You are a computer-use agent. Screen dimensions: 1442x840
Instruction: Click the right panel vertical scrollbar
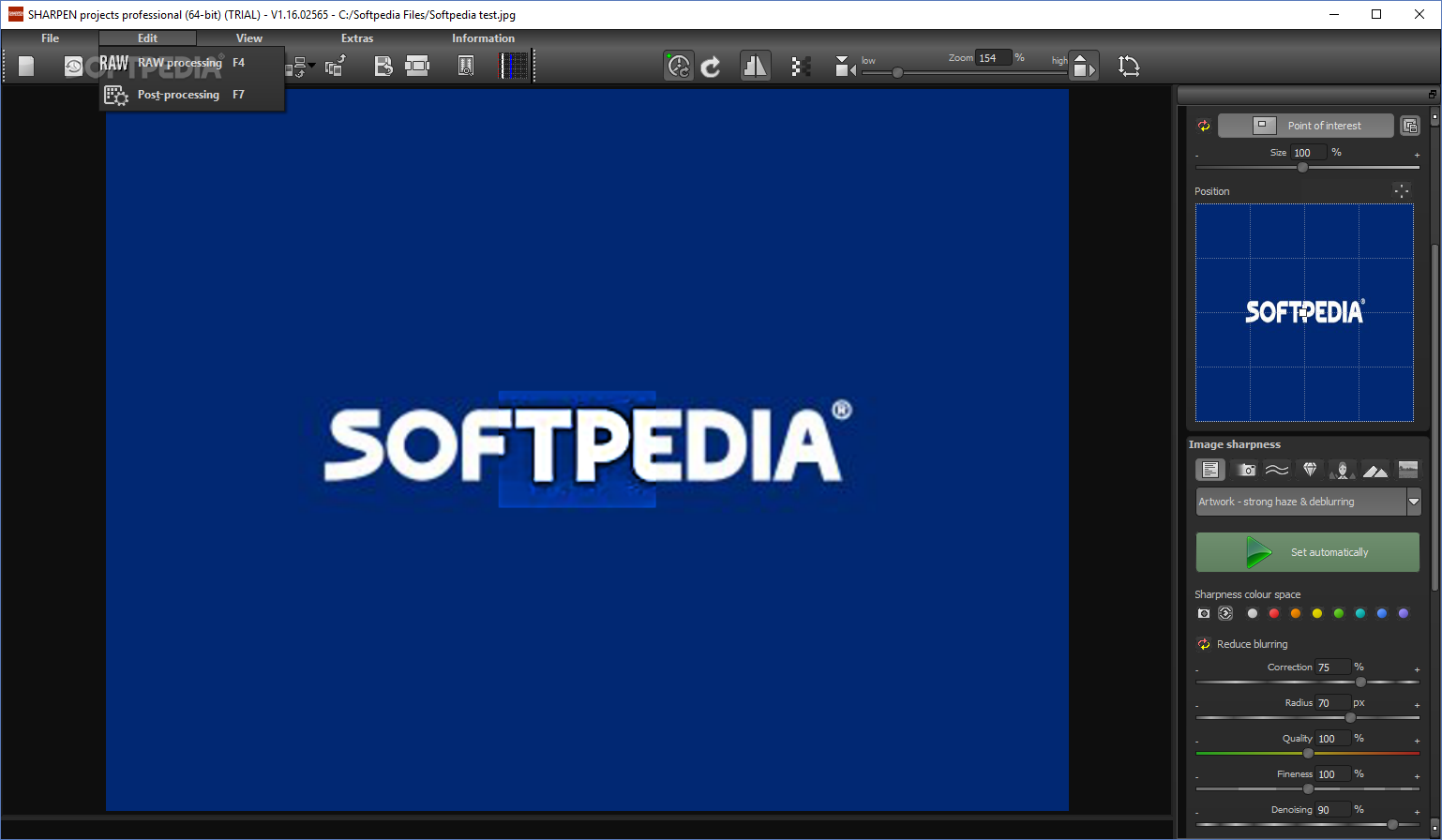(1434, 417)
